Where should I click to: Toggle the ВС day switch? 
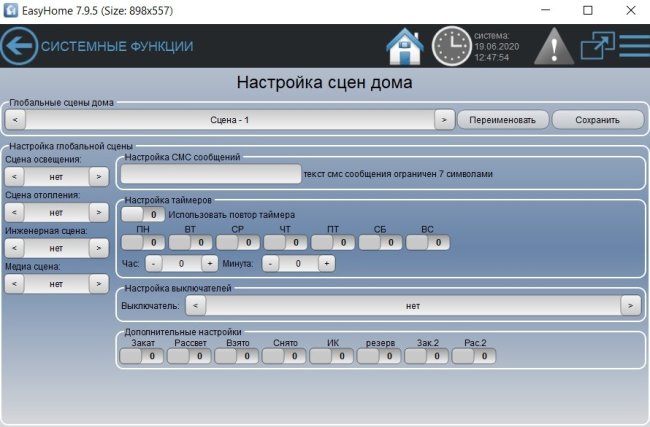click(428, 242)
